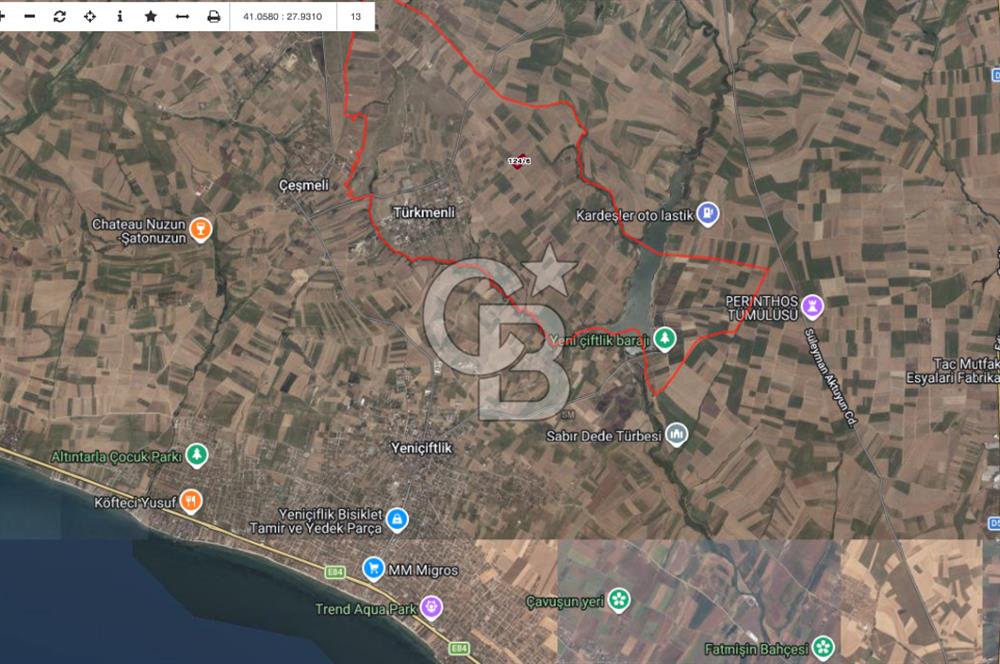The image size is (1000, 664).
Task: Click the coordinates field 41.0580 : 27.9310
Action: pos(283,17)
